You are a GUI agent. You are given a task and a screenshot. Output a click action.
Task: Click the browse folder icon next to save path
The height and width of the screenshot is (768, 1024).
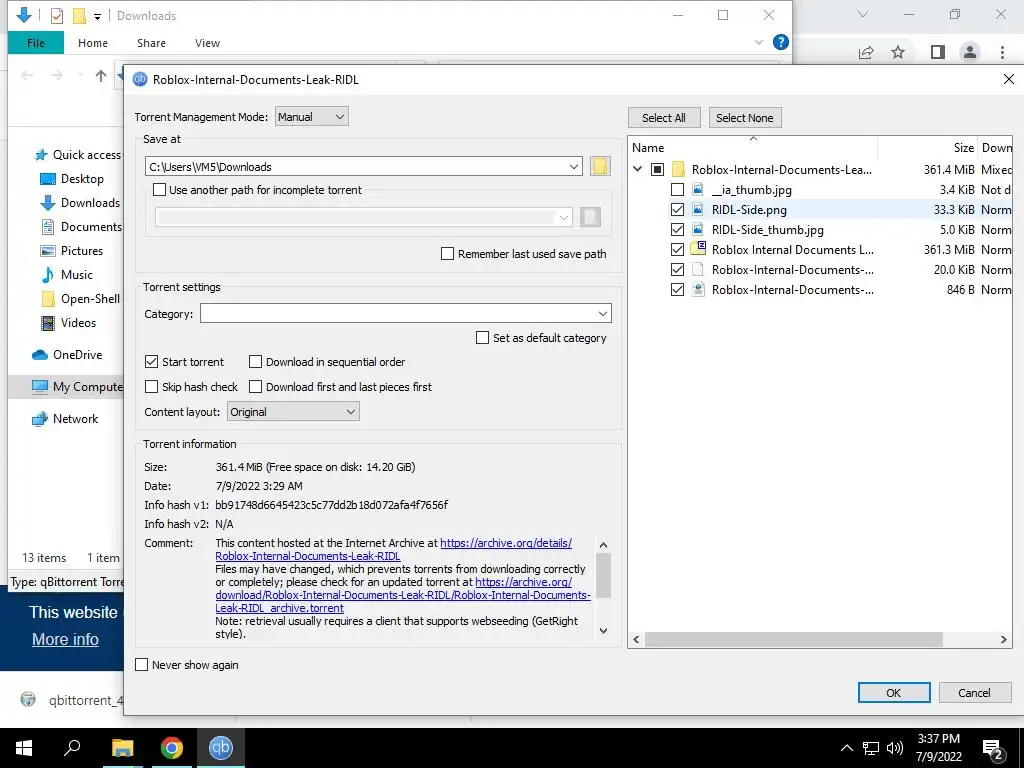click(x=600, y=167)
